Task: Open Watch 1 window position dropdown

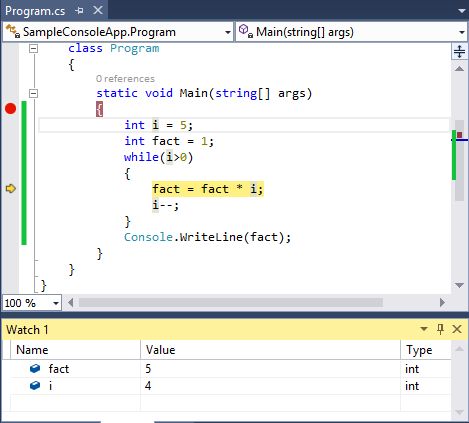Action: click(x=424, y=329)
